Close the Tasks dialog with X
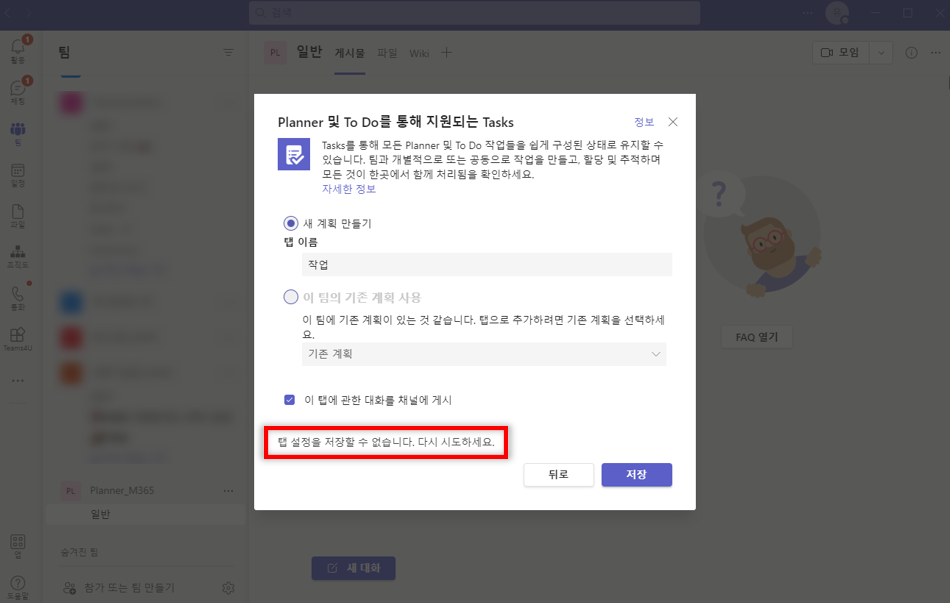The height and width of the screenshot is (603, 950). (x=673, y=122)
